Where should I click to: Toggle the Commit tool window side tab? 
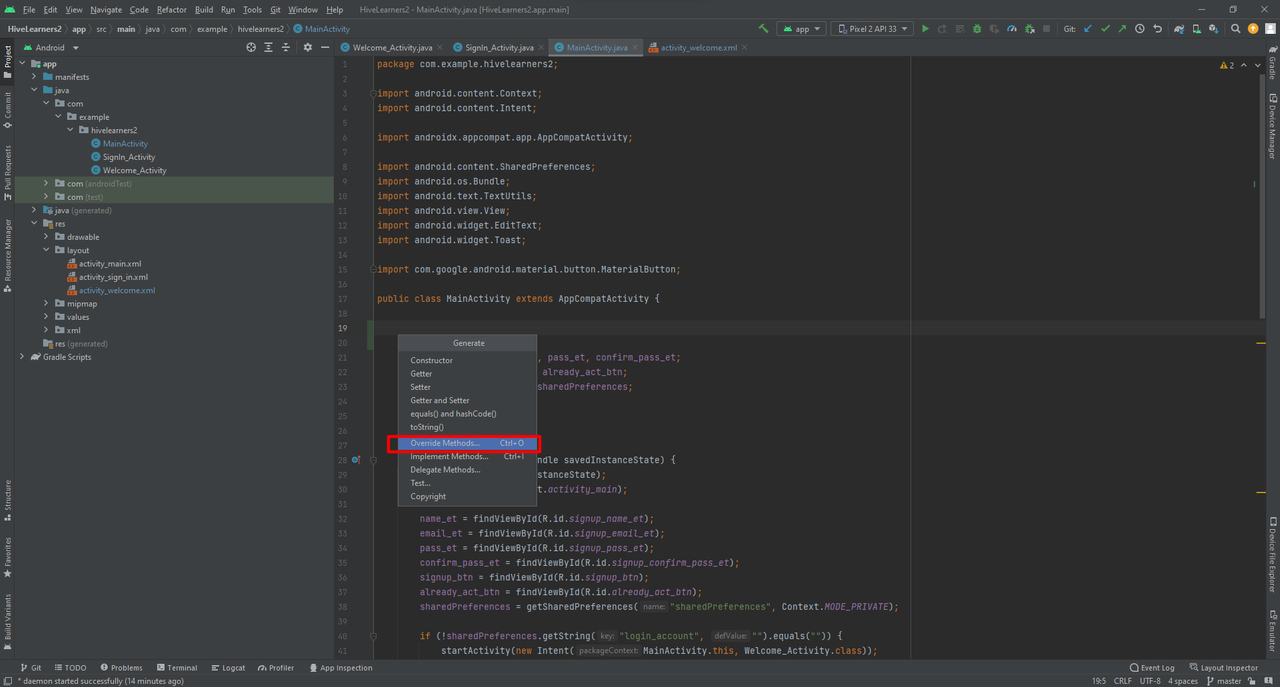(x=7, y=111)
